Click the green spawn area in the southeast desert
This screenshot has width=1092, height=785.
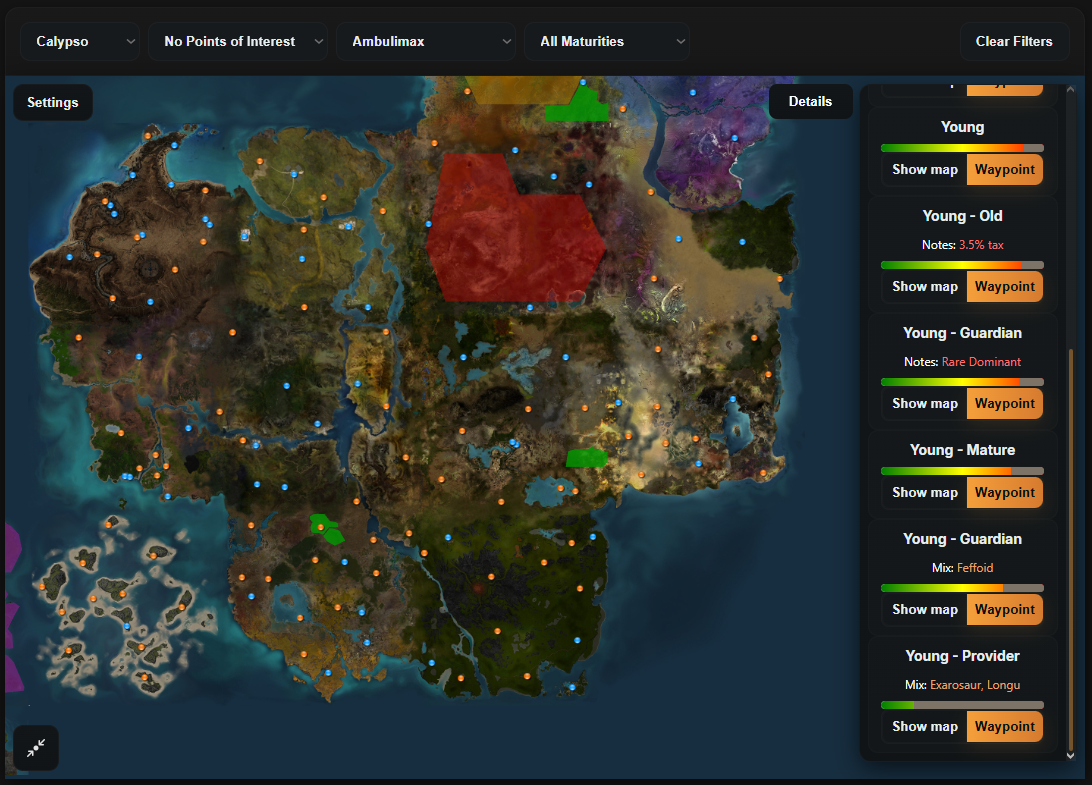point(586,458)
